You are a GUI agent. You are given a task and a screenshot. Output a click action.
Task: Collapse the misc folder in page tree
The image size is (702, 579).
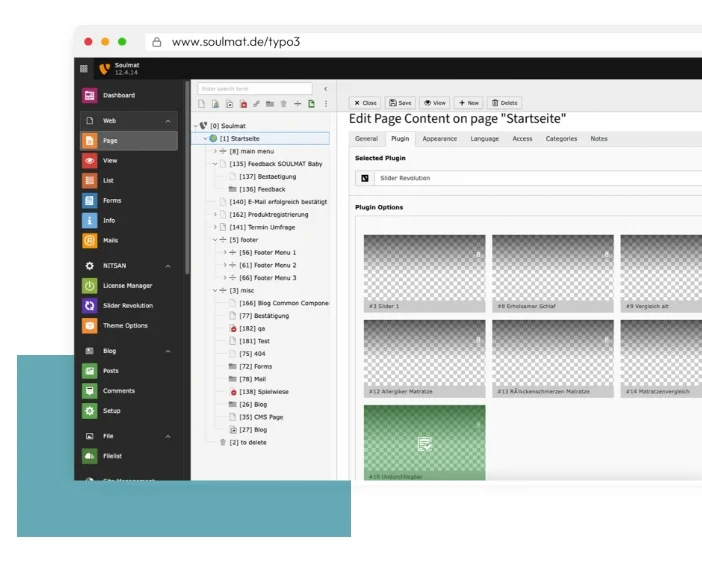click(x=214, y=290)
